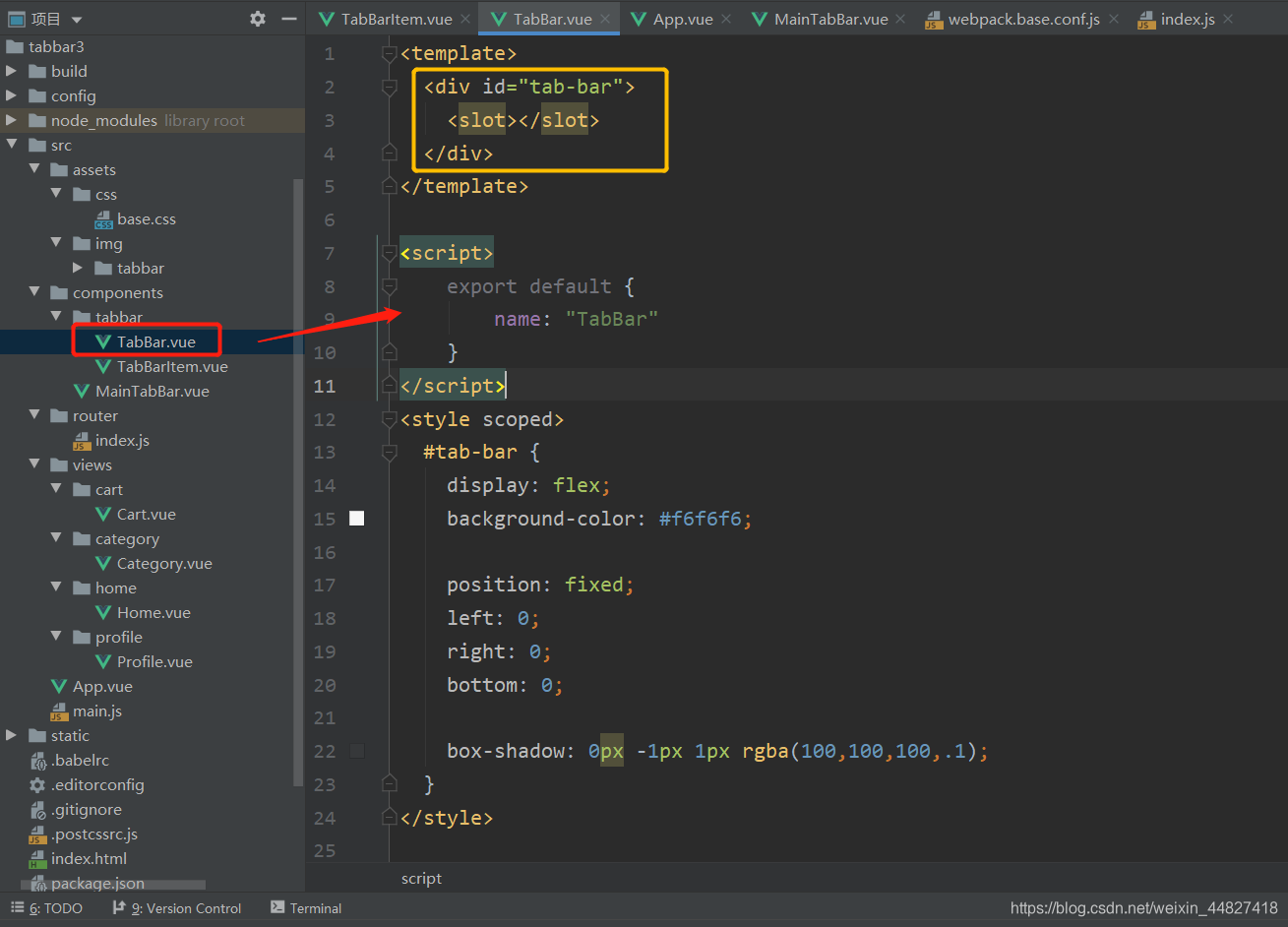Click the position: fixed code line
The image size is (1288, 927).
coord(540,585)
